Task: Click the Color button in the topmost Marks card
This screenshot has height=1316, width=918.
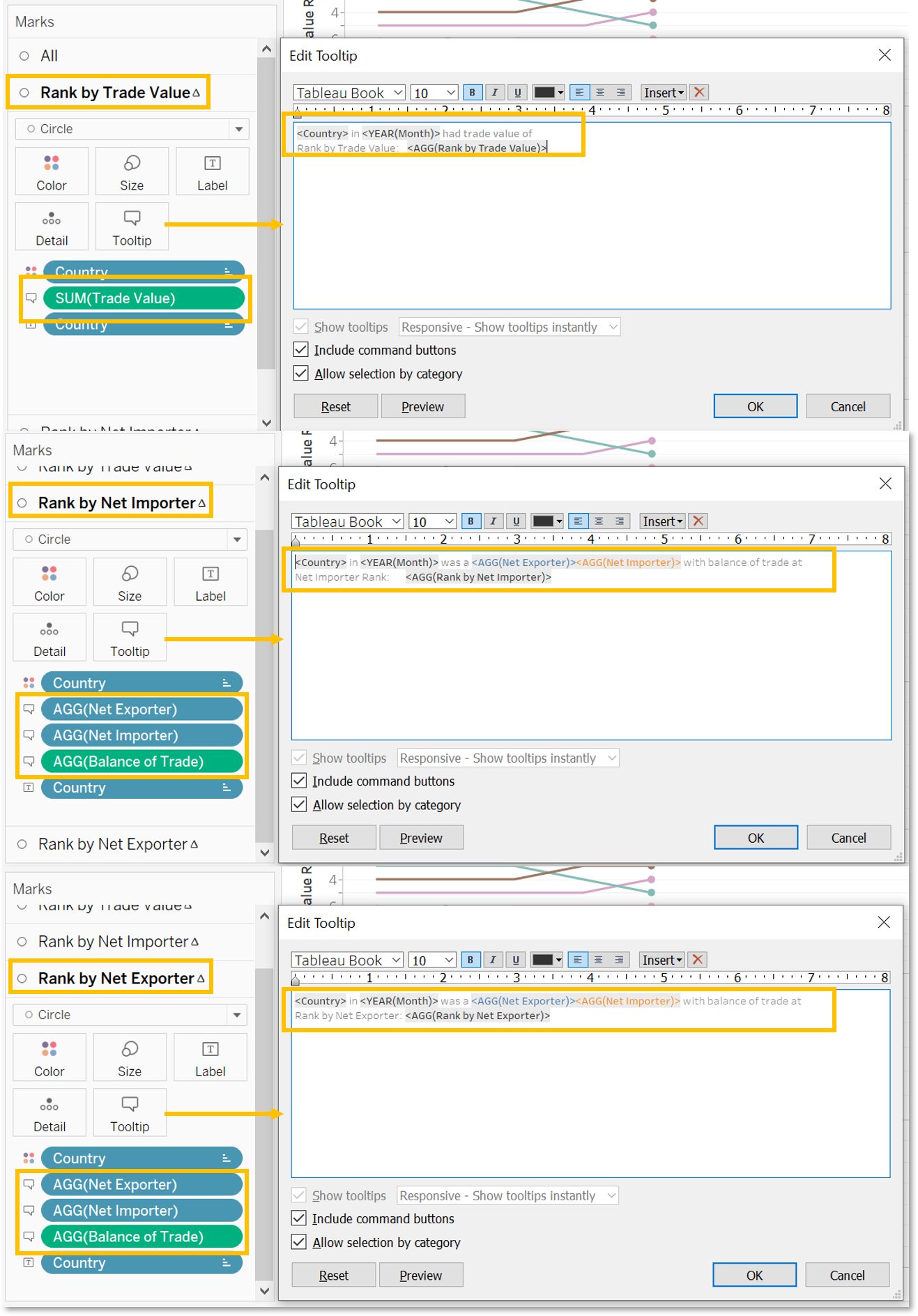Action: tap(52, 171)
